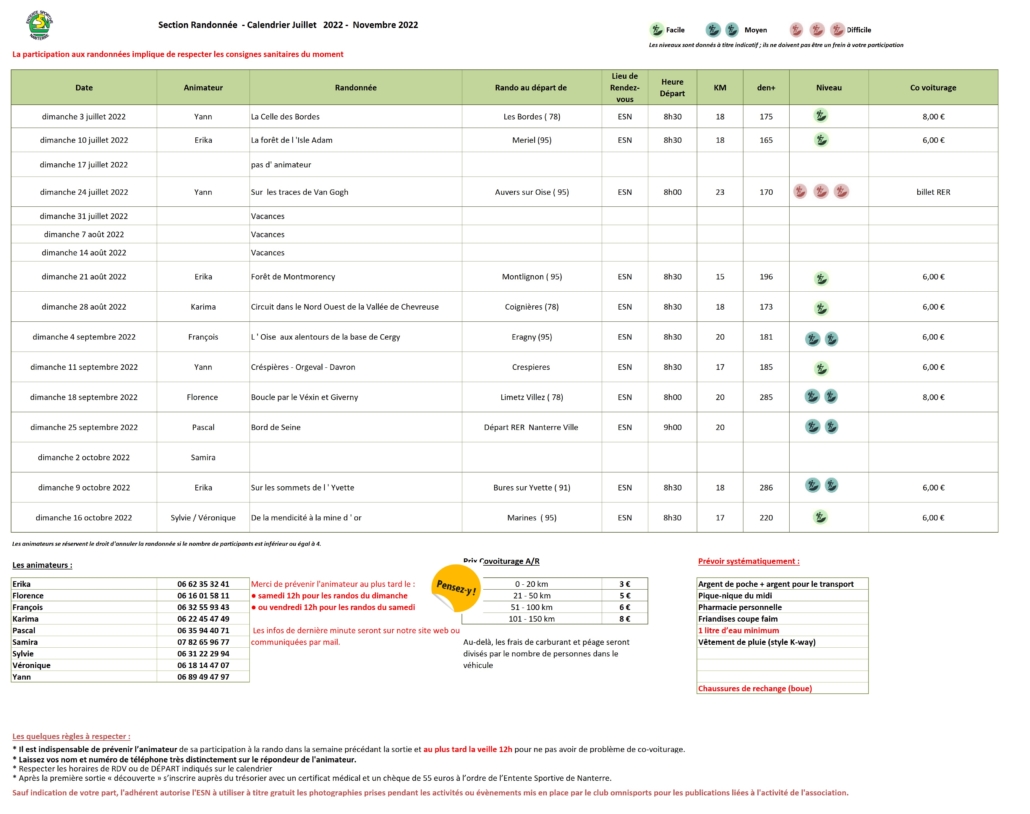The height and width of the screenshot is (814, 1030).
Task: Click the 'KM' column header
Action: click(720, 87)
